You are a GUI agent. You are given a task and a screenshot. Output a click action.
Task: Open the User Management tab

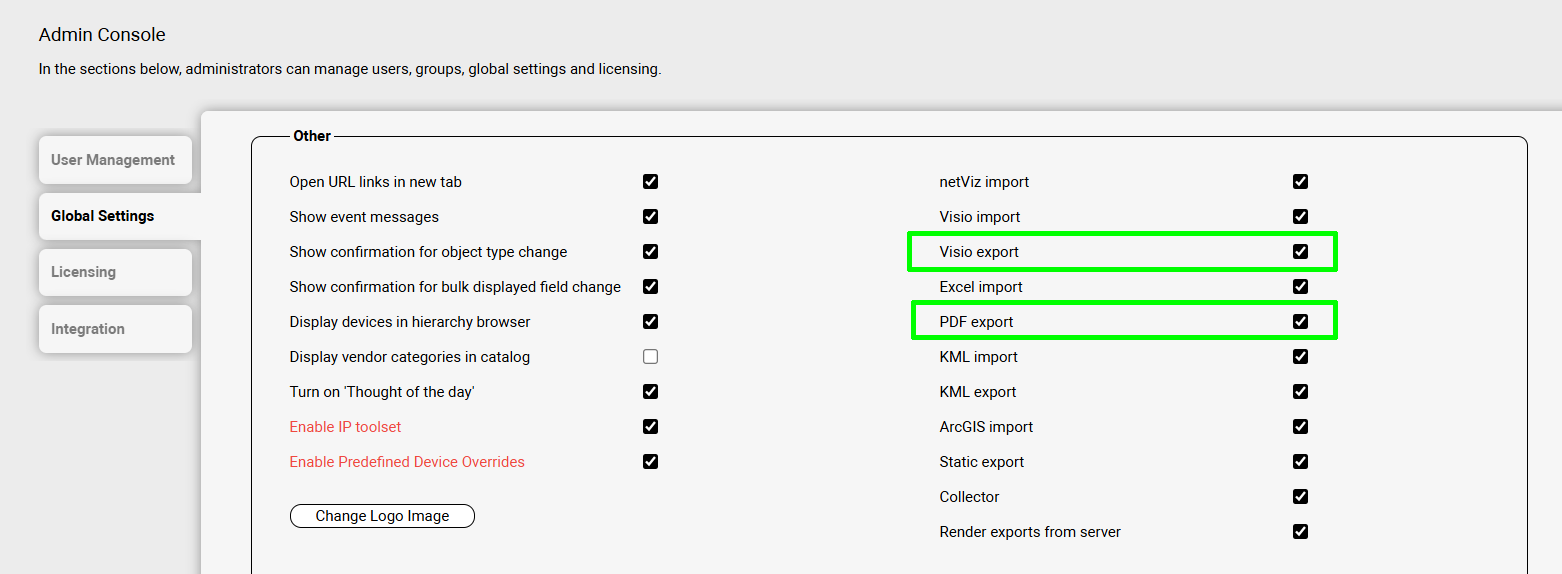pyautogui.click(x=113, y=160)
